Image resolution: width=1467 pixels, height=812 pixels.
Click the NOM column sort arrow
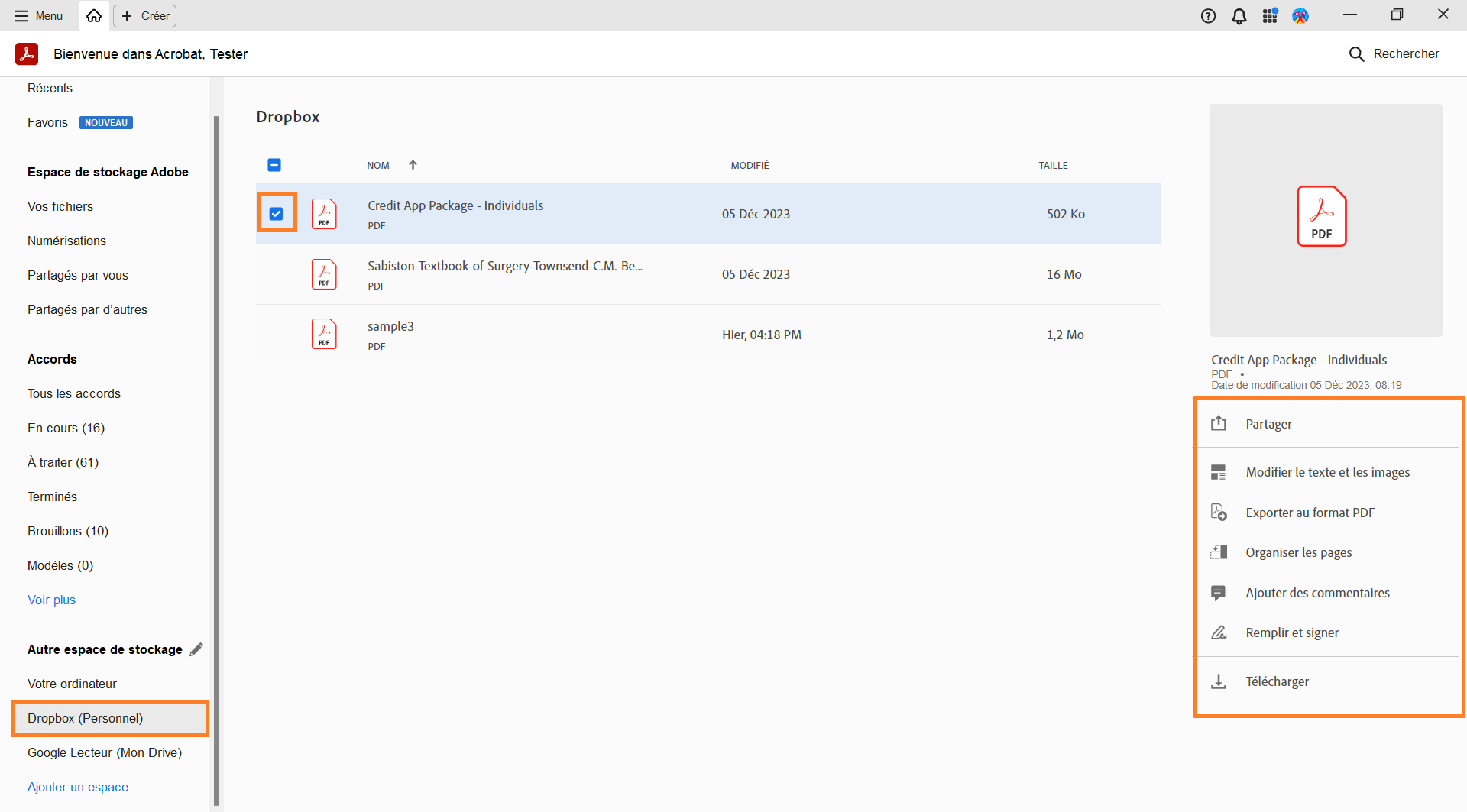pyautogui.click(x=412, y=165)
